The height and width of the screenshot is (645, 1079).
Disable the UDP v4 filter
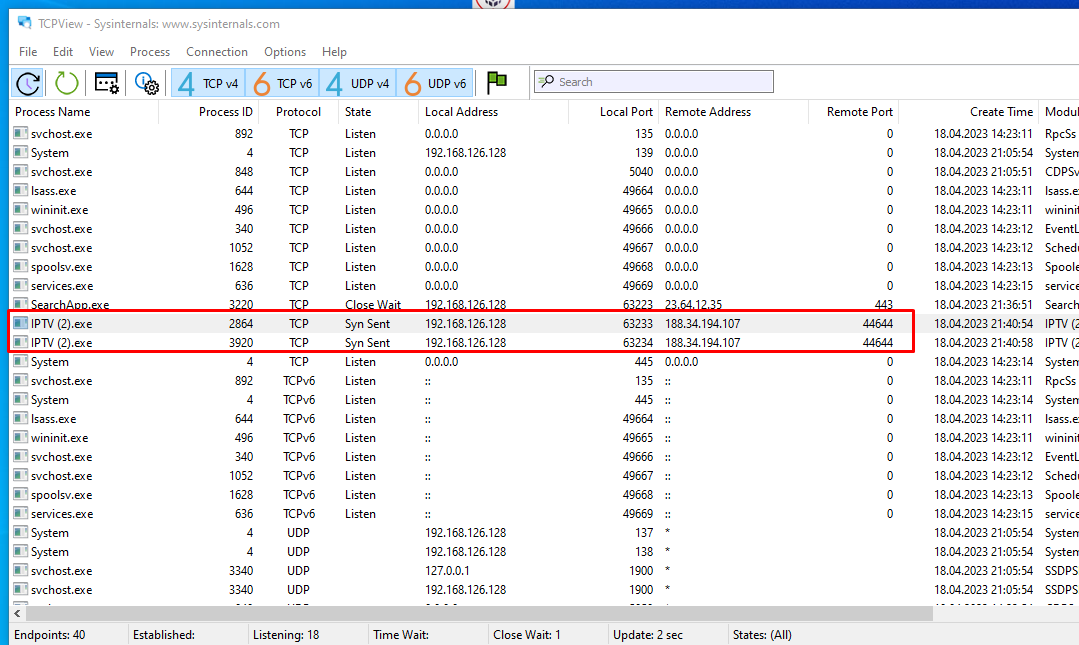[x=358, y=83]
